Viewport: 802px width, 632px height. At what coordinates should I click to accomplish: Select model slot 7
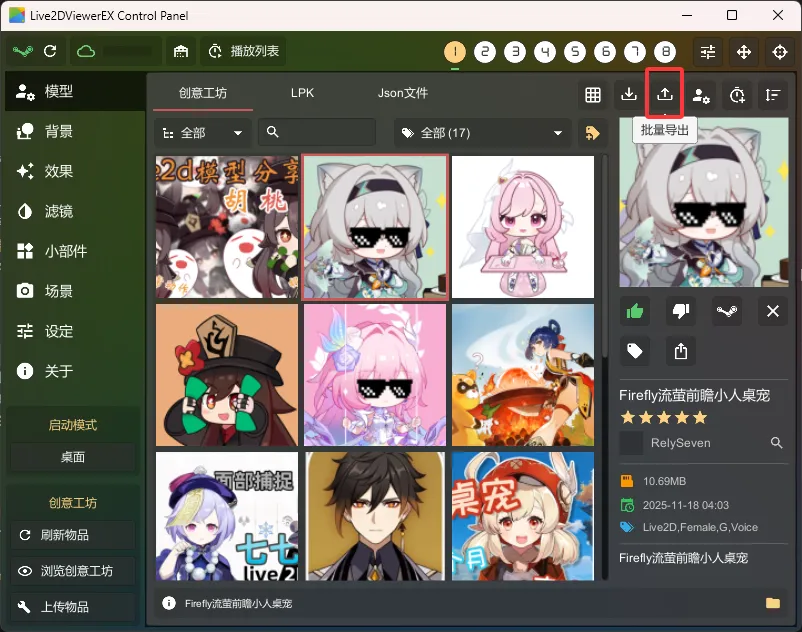(x=635, y=52)
